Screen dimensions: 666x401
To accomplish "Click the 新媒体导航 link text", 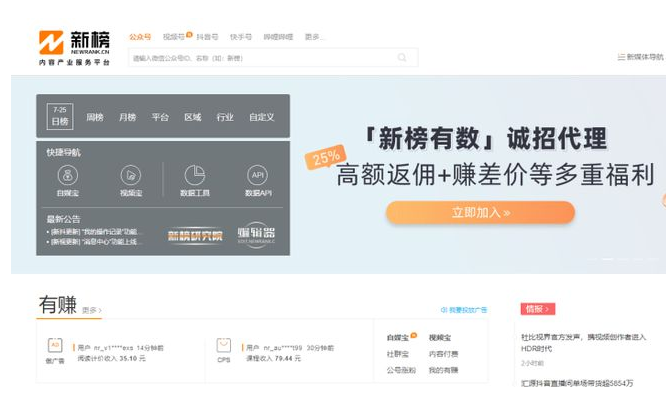I will [645, 57].
